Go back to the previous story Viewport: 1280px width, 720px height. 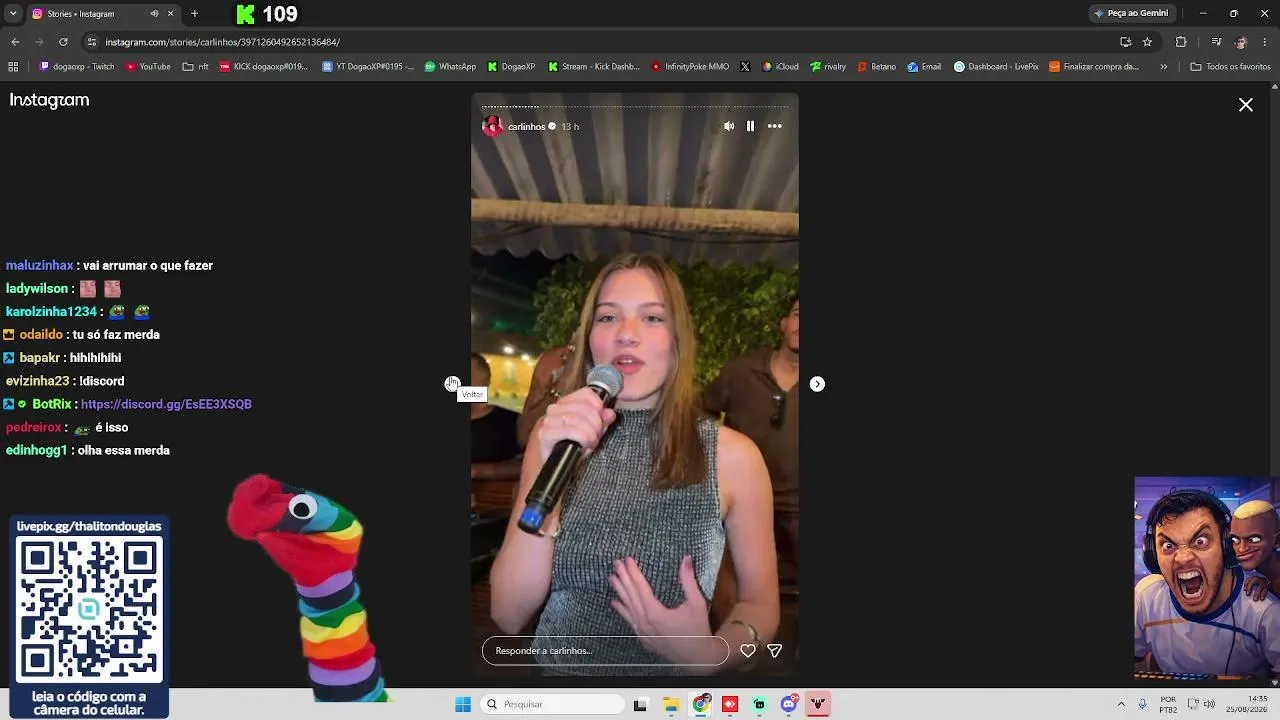(x=452, y=384)
